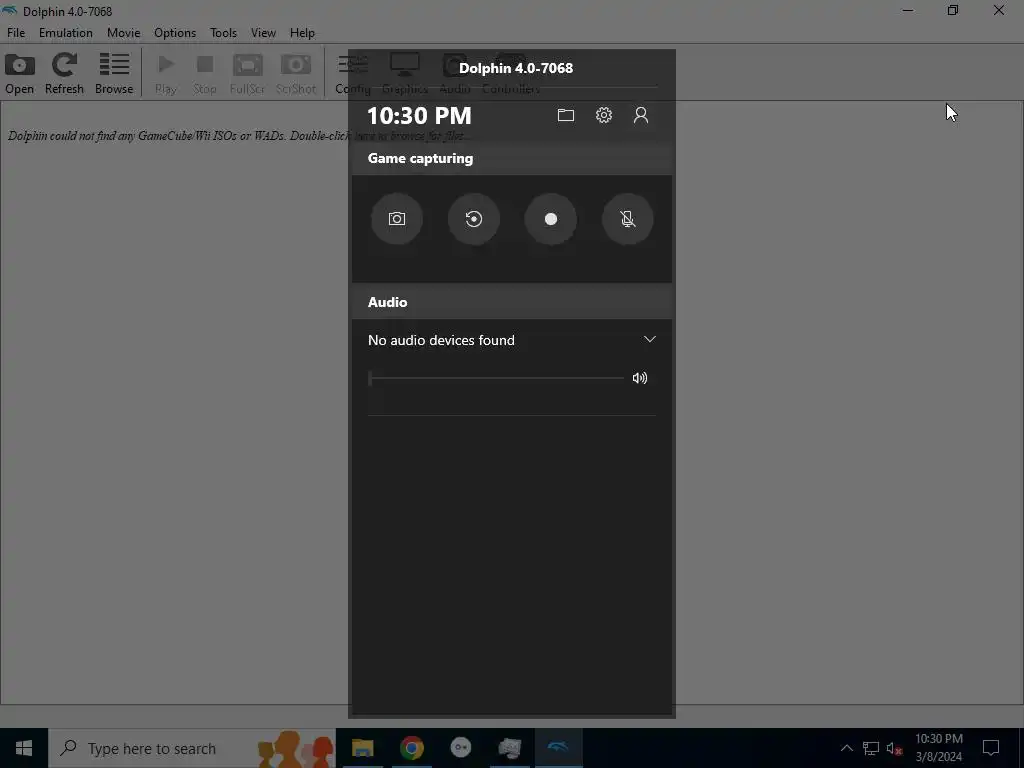
Task: Open Xbox profile icon in Game bar
Action: click(641, 116)
